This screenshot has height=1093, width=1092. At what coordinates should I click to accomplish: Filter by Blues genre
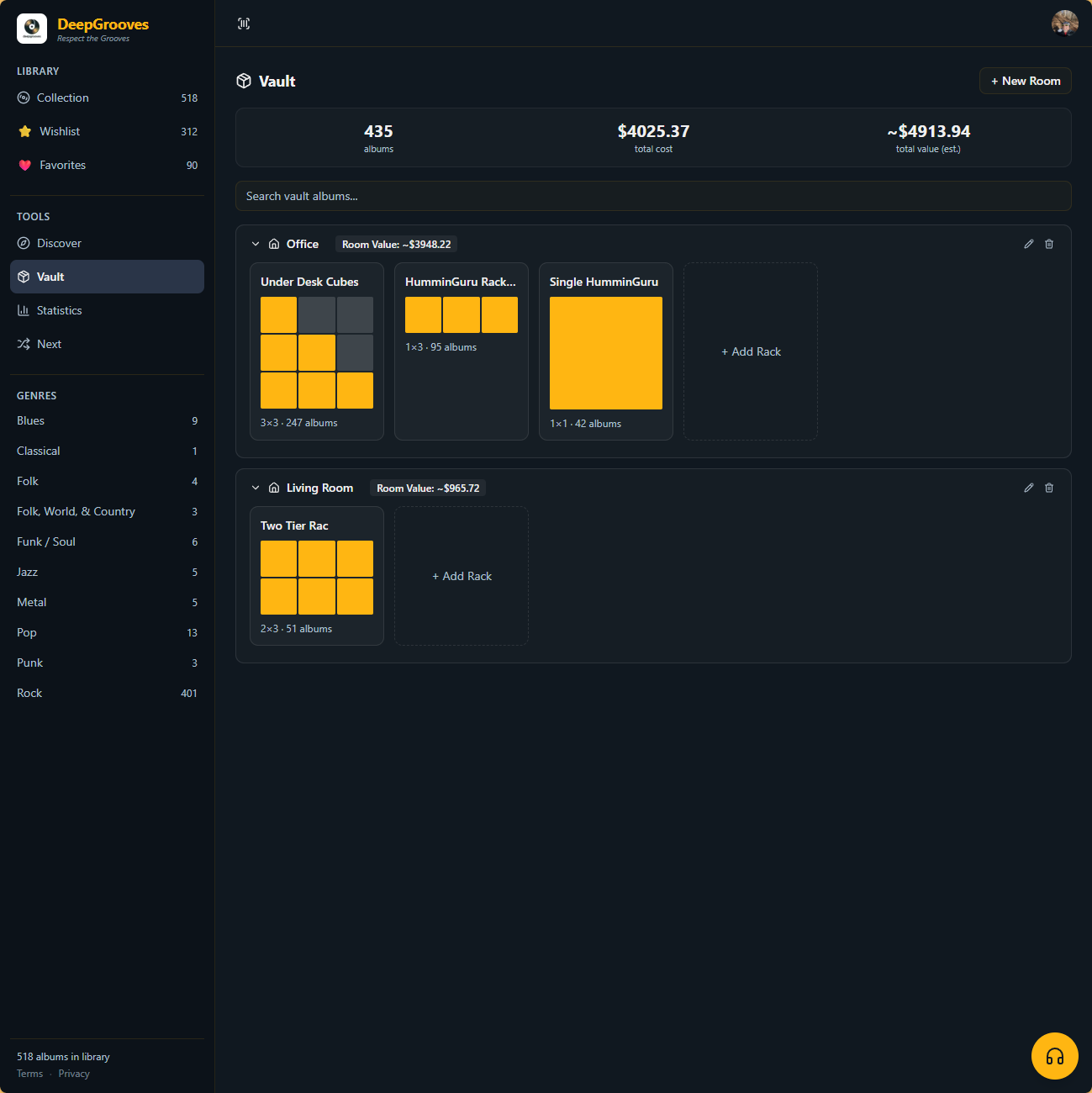click(x=107, y=420)
